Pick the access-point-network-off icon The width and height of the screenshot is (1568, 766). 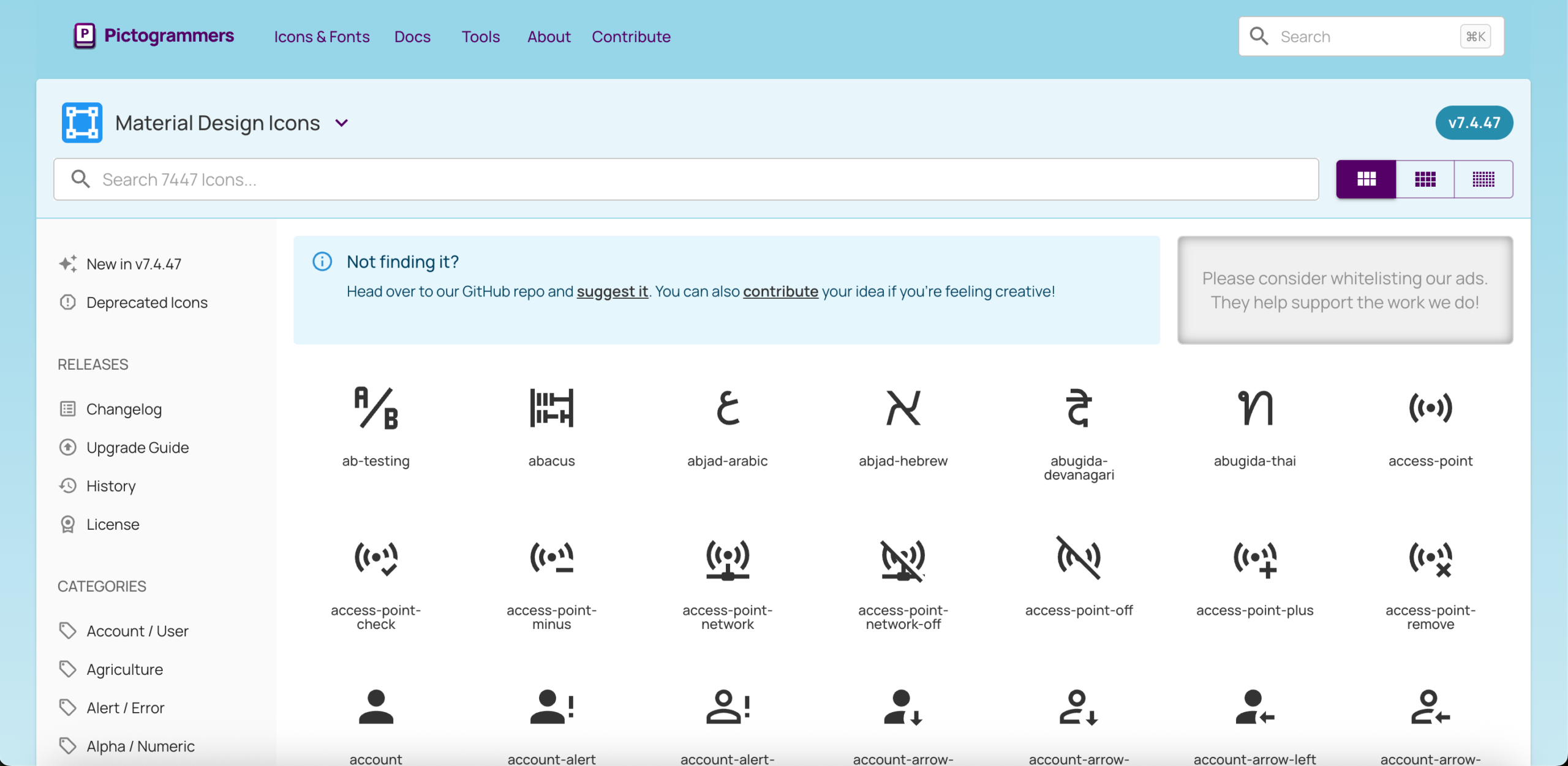point(903,560)
